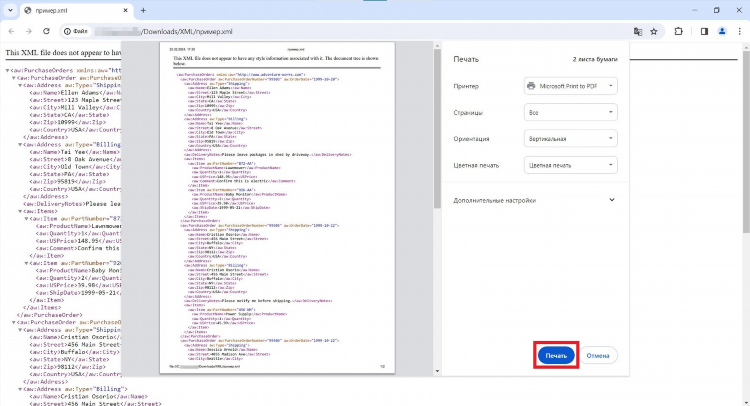
Task: Open the extensions puzzle icon
Action: click(x=678, y=32)
